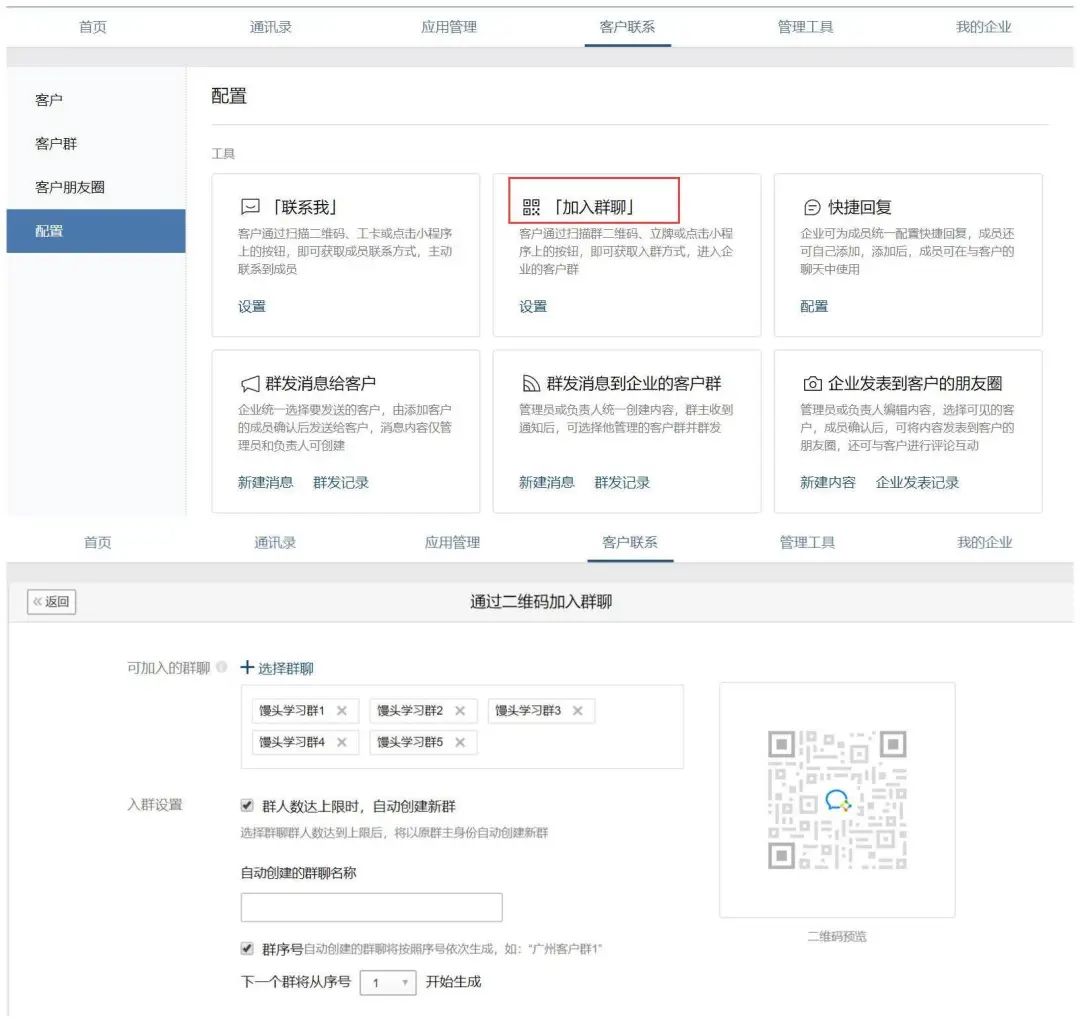
Task: Click the 返回 back button
Action: coord(52,602)
